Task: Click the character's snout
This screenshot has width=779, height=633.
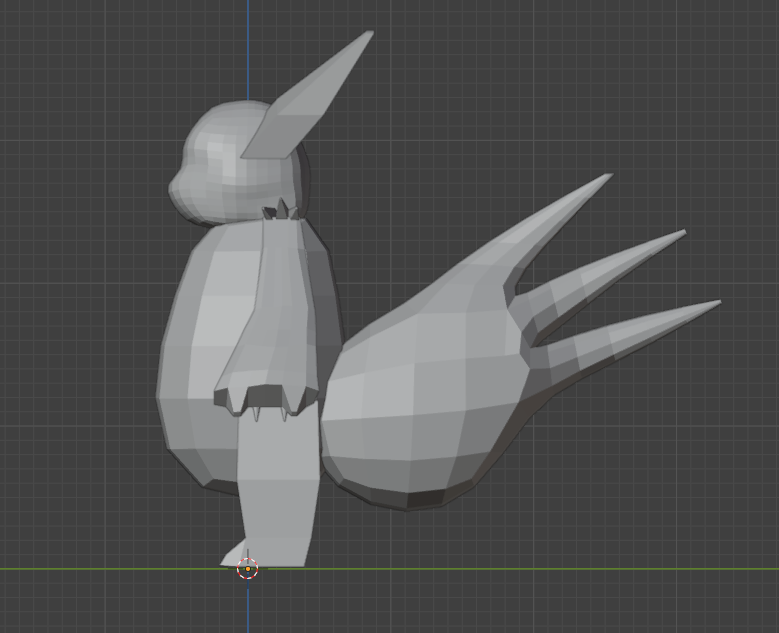Action: click(x=178, y=189)
